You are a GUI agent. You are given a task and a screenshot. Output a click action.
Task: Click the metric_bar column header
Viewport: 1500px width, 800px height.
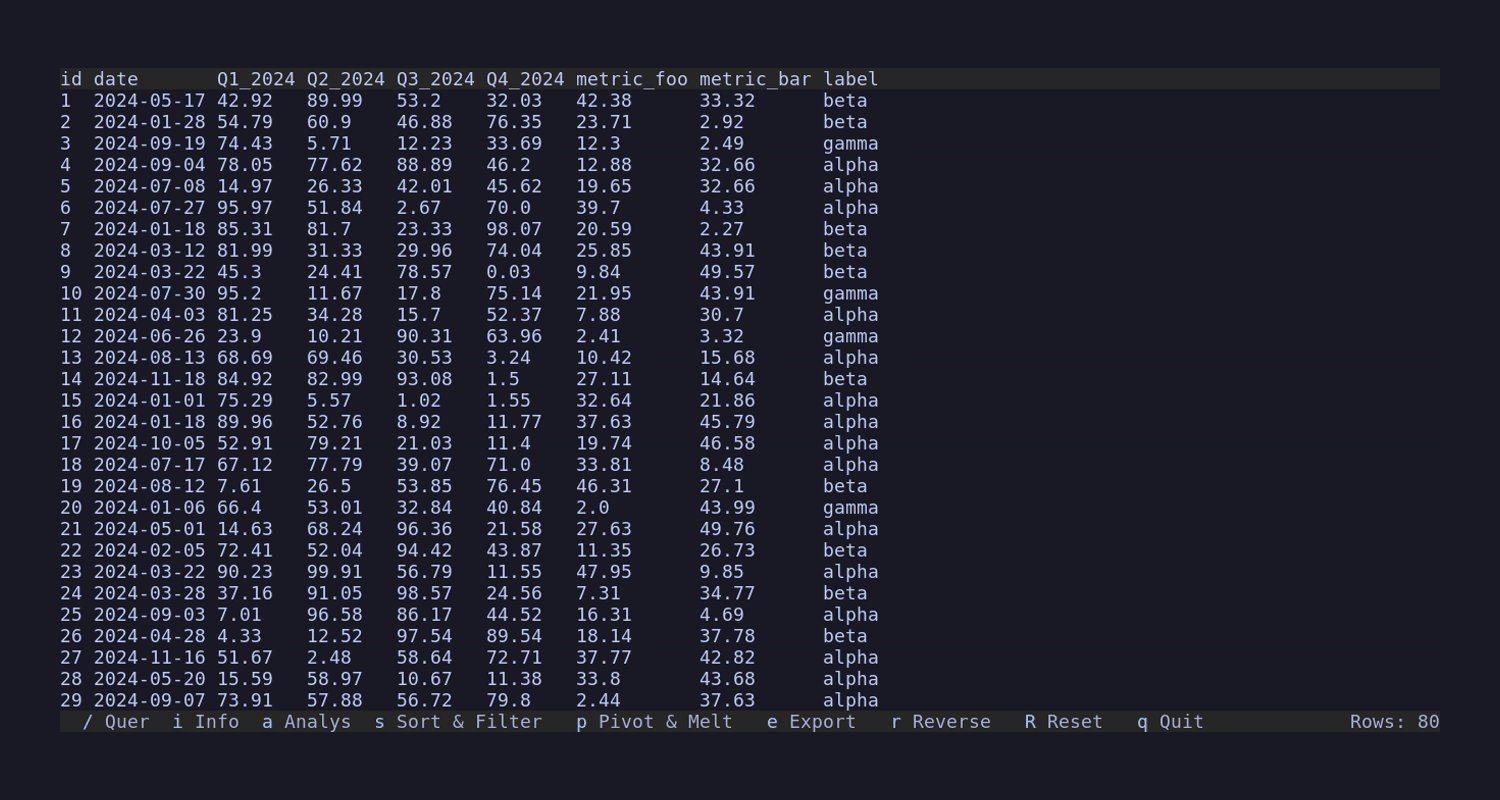click(x=755, y=79)
